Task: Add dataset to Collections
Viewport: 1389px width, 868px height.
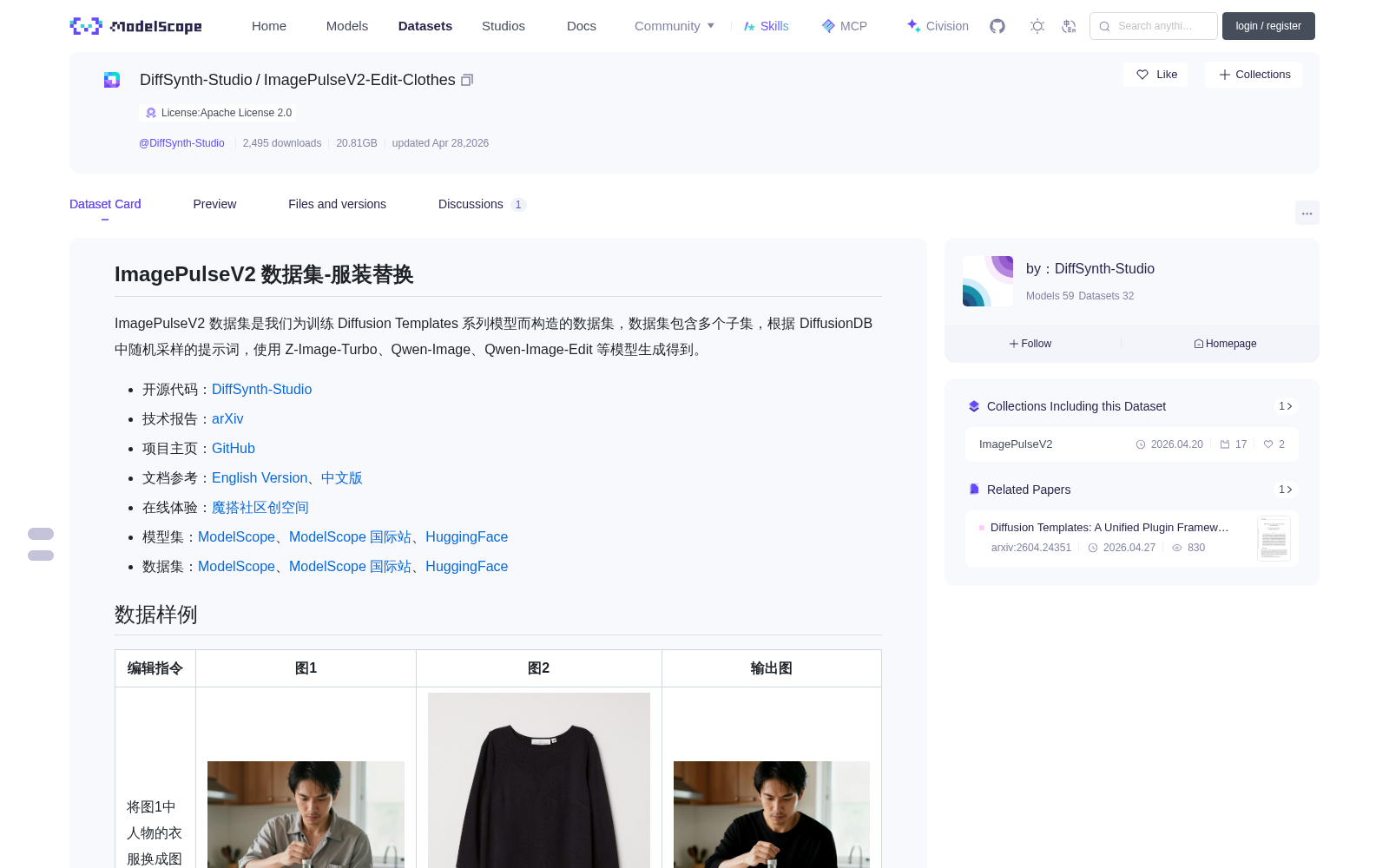Action: (1254, 75)
